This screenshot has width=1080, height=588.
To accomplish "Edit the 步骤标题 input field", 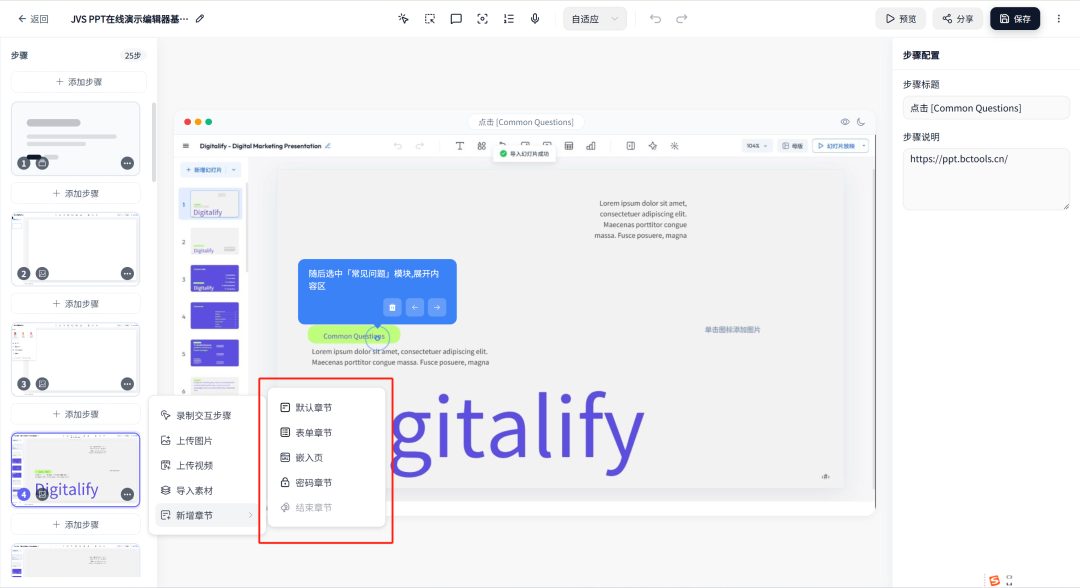I will click(x=986, y=108).
